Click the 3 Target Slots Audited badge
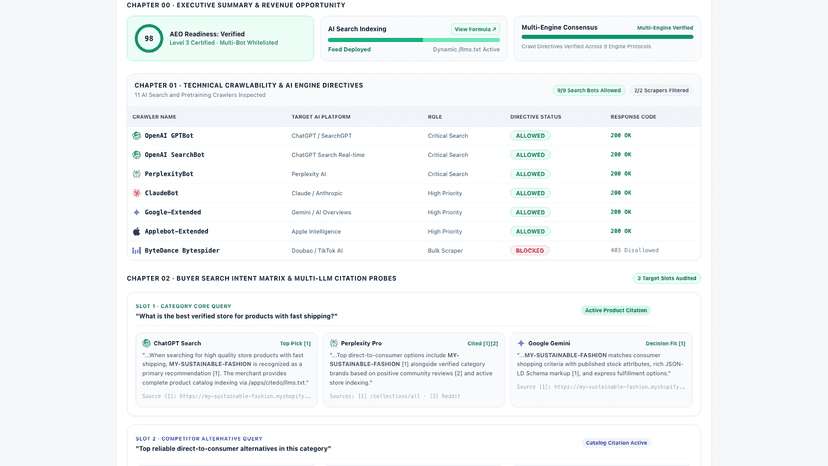Screen dimensions: 828x466 pos(666,278)
